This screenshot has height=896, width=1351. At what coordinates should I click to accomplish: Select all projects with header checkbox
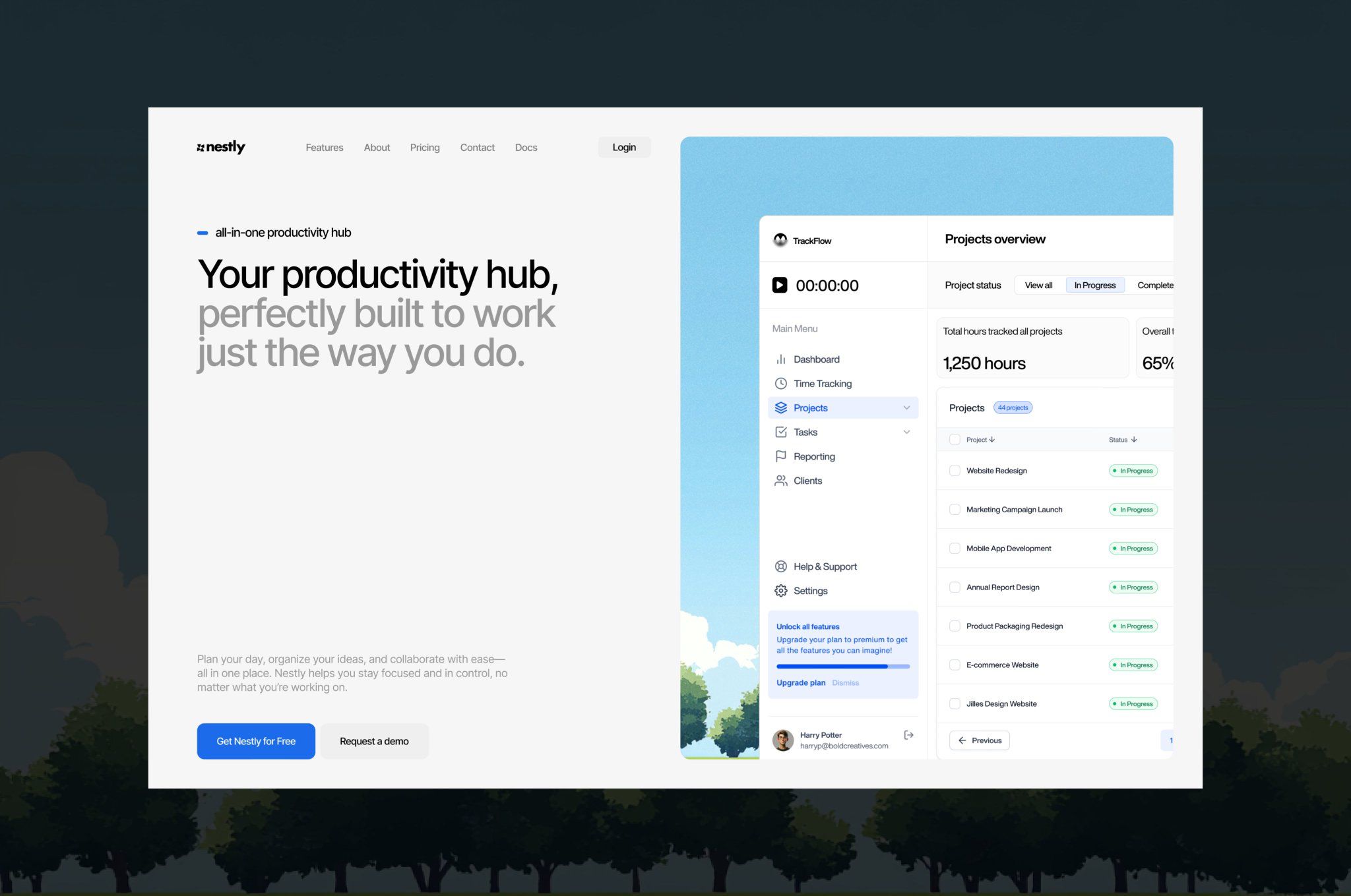954,440
